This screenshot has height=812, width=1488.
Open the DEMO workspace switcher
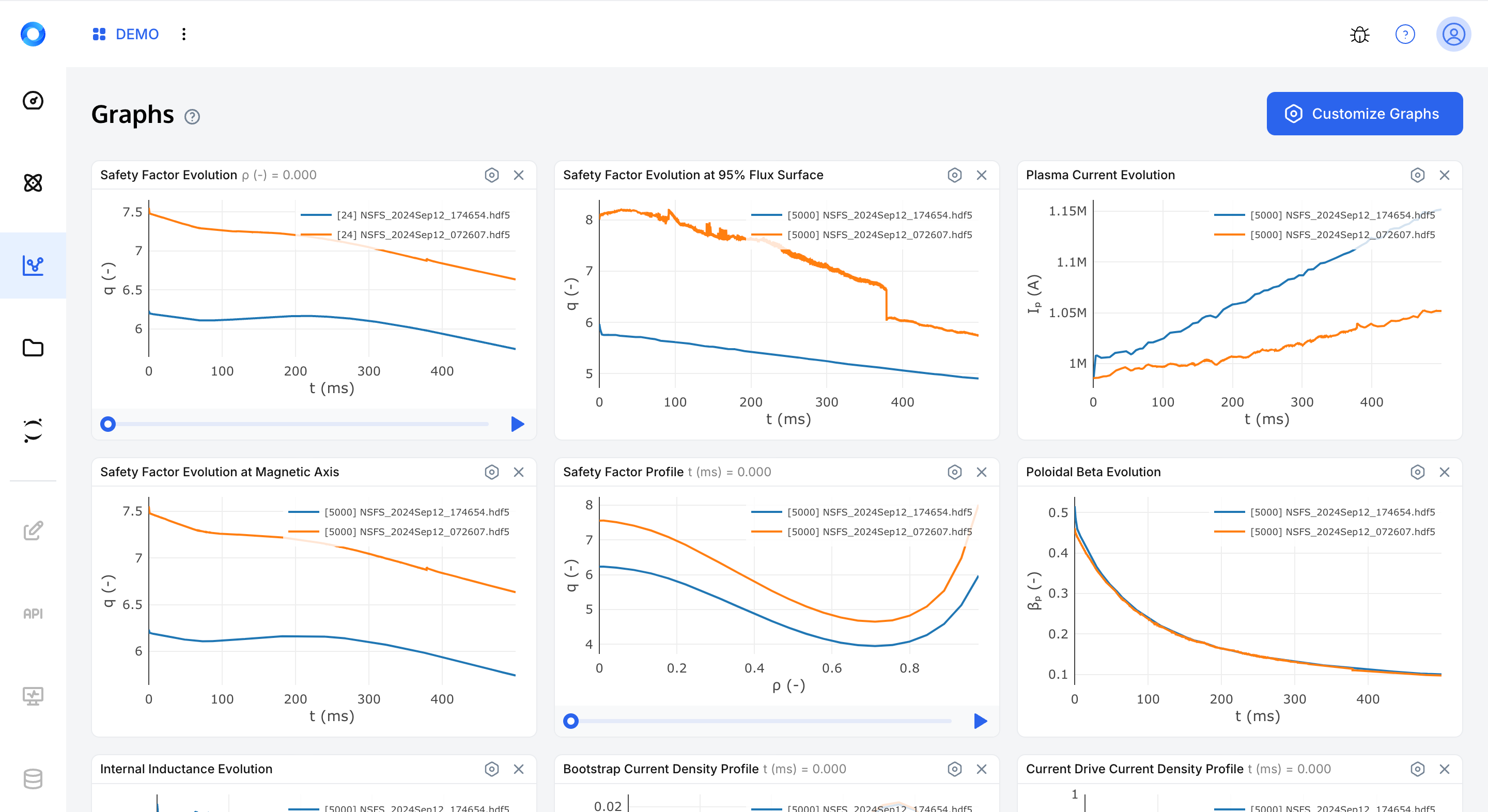[126, 34]
